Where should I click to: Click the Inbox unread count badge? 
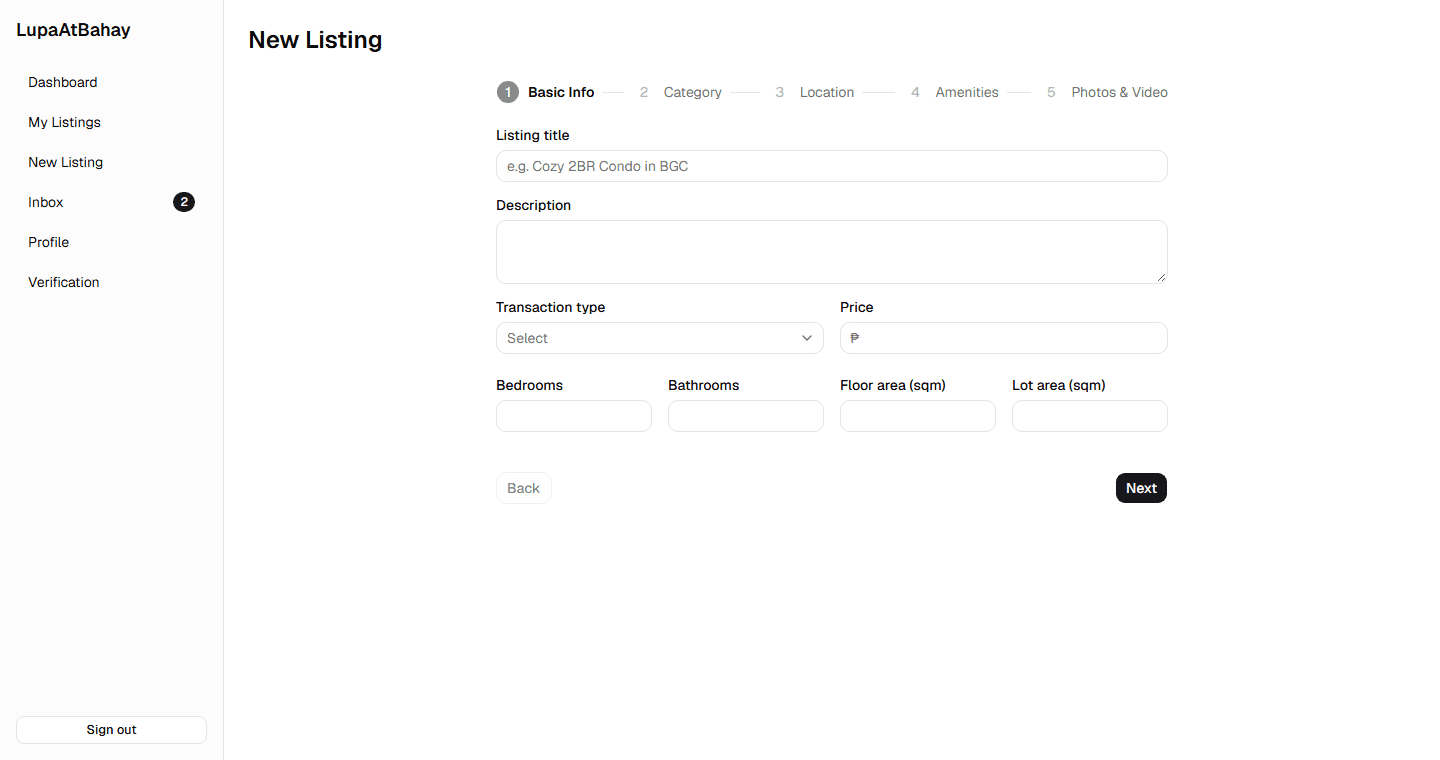coord(184,202)
